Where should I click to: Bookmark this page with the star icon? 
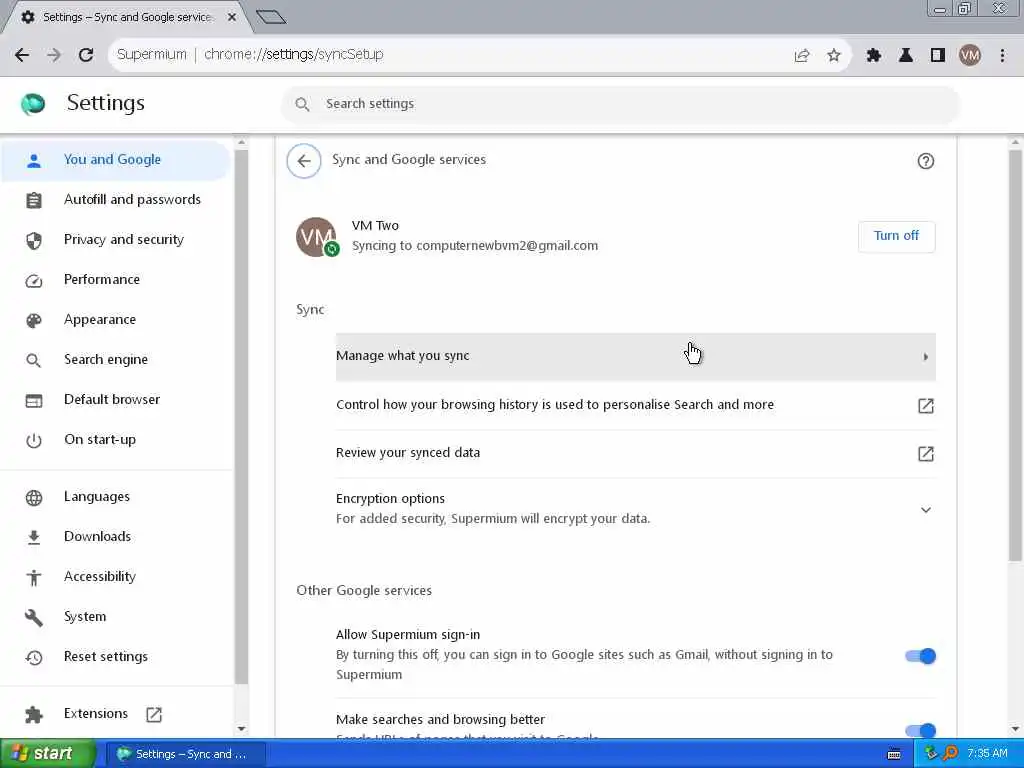(834, 55)
